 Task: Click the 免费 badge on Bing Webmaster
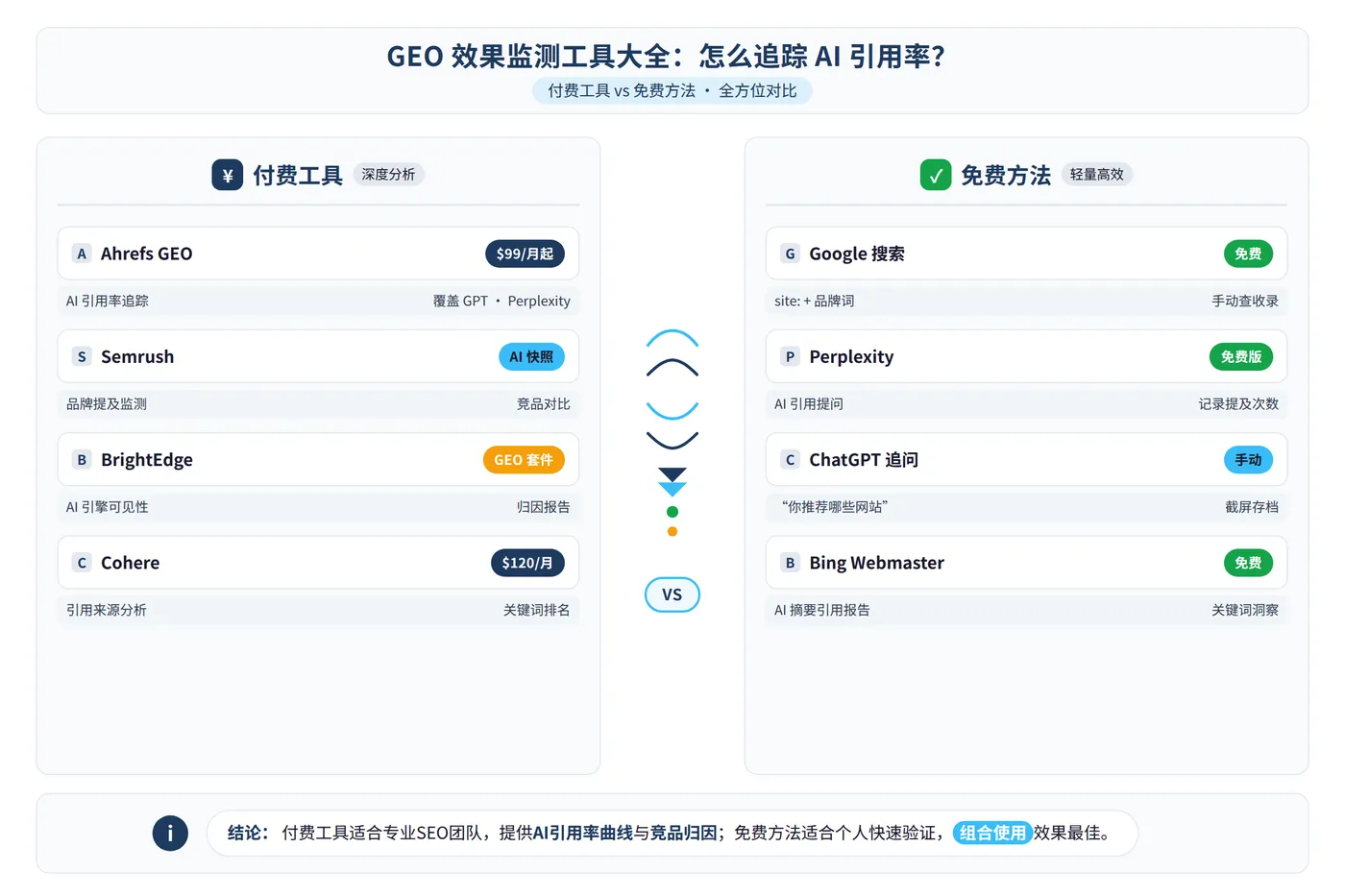tap(1248, 563)
